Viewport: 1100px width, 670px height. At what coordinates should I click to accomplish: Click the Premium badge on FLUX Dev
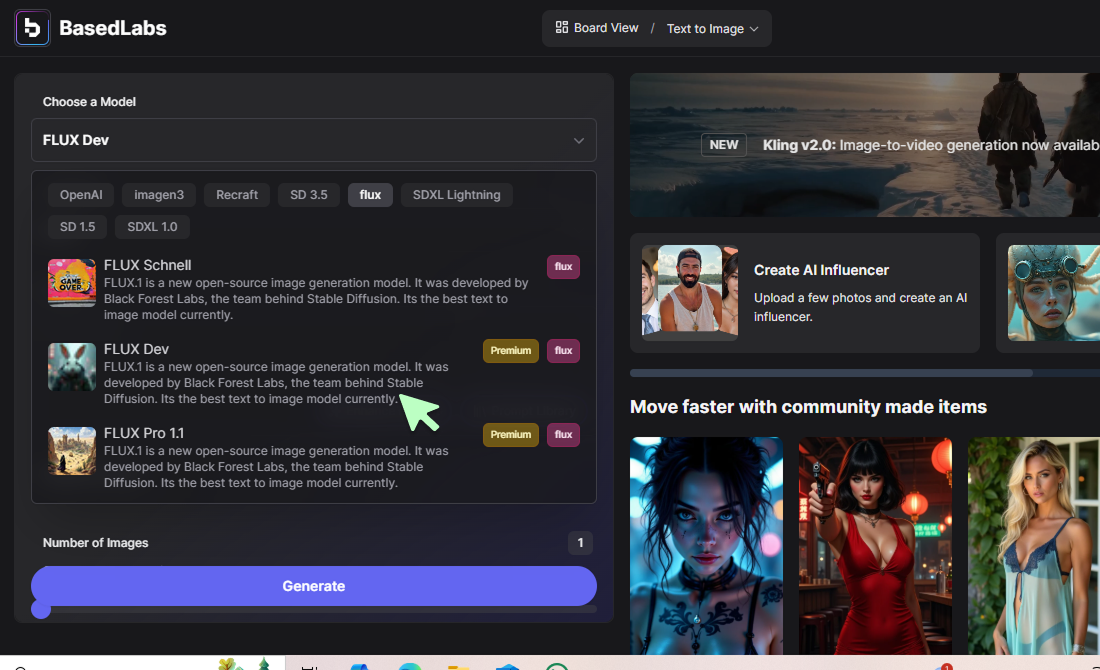(511, 351)
